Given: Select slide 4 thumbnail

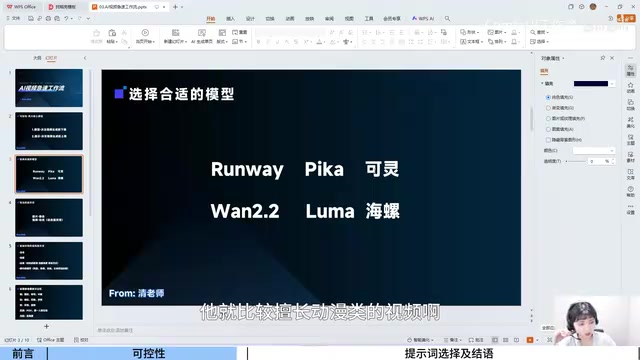Looking at the screenshot, I should point(49,218).
